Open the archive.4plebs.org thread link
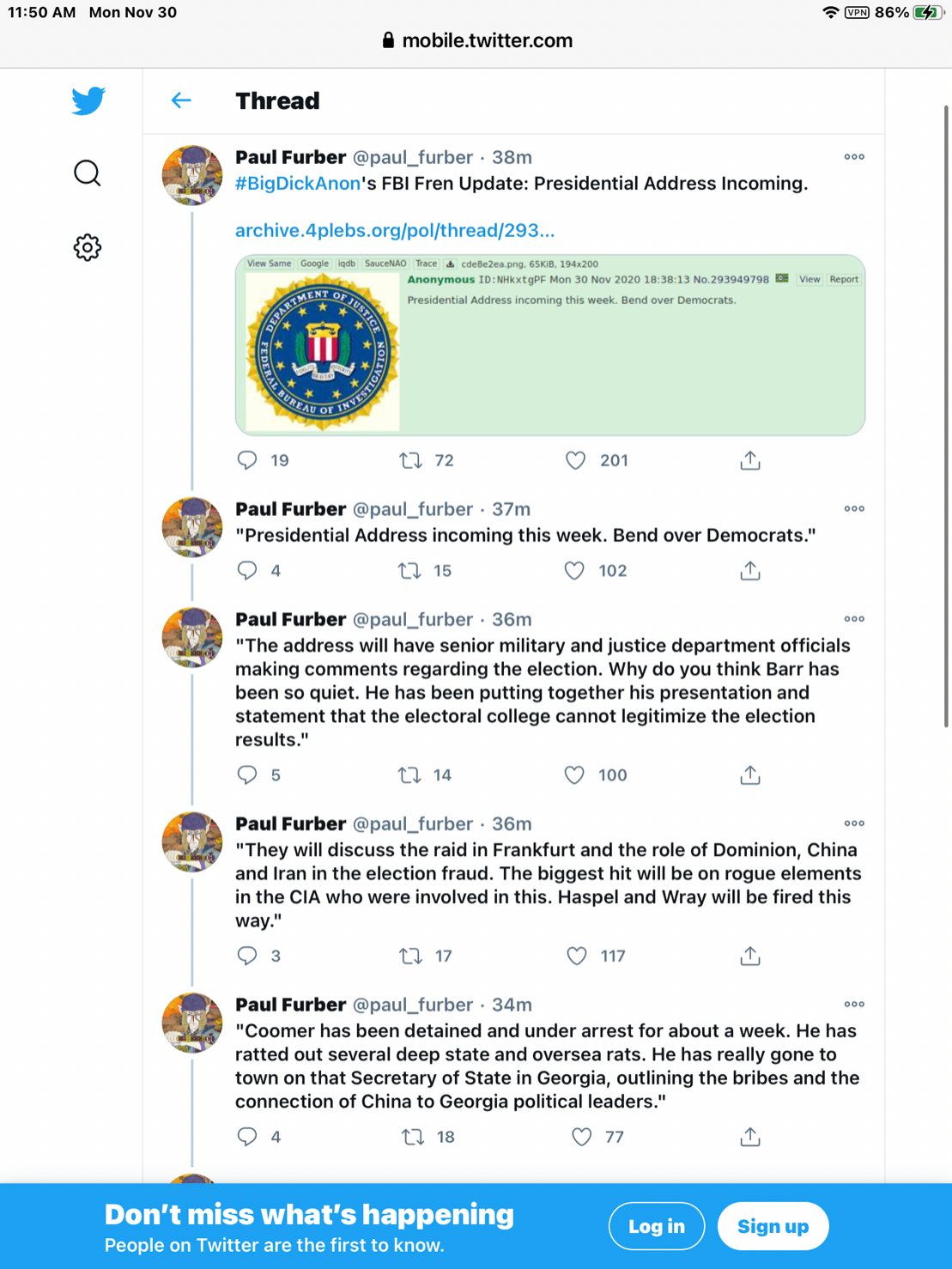Screen dimensions: 952x1269 [395, 230]
